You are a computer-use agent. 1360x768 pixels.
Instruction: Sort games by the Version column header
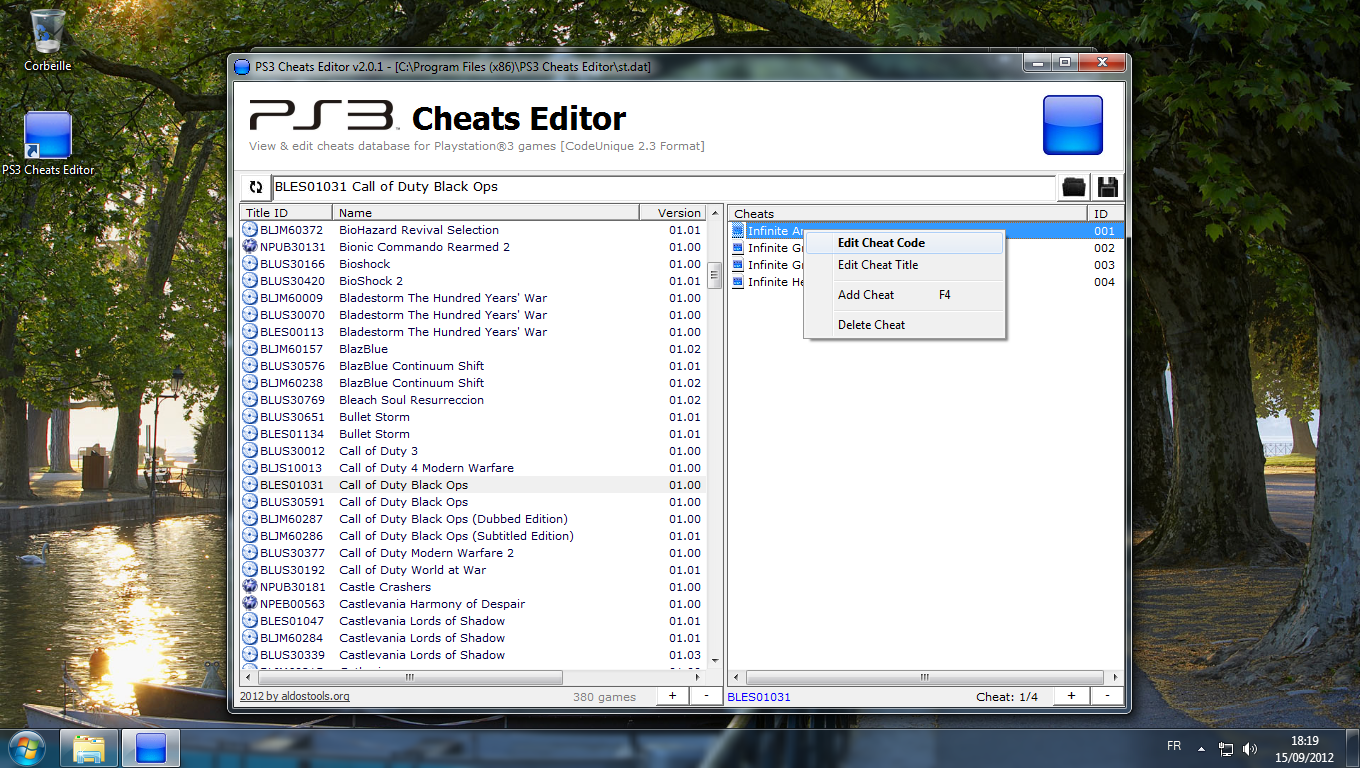tap(673, 213)
